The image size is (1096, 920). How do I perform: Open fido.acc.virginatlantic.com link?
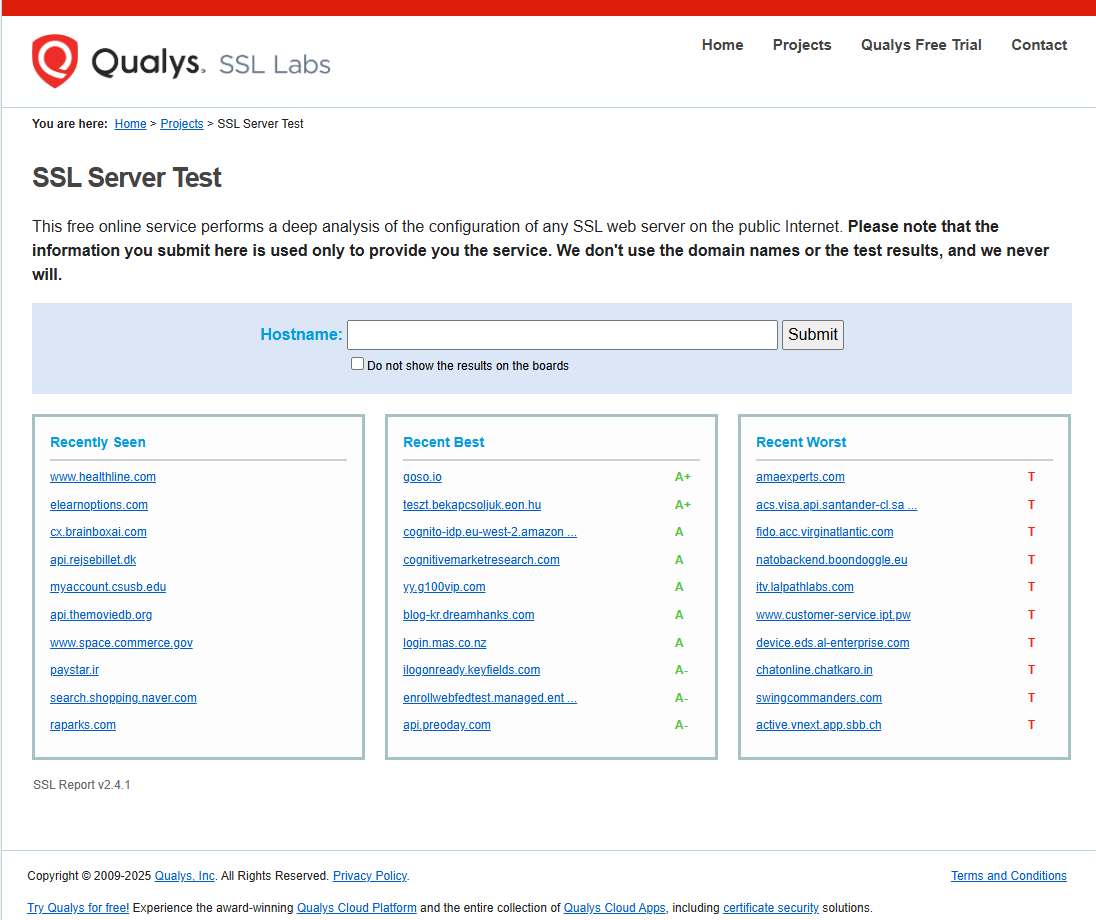click(x=824, y=532)
